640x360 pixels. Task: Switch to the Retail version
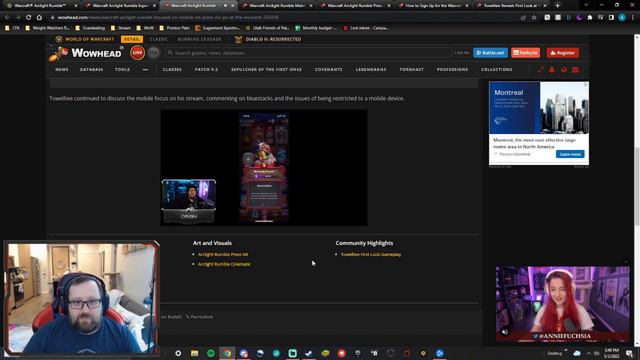click(132, 39)
